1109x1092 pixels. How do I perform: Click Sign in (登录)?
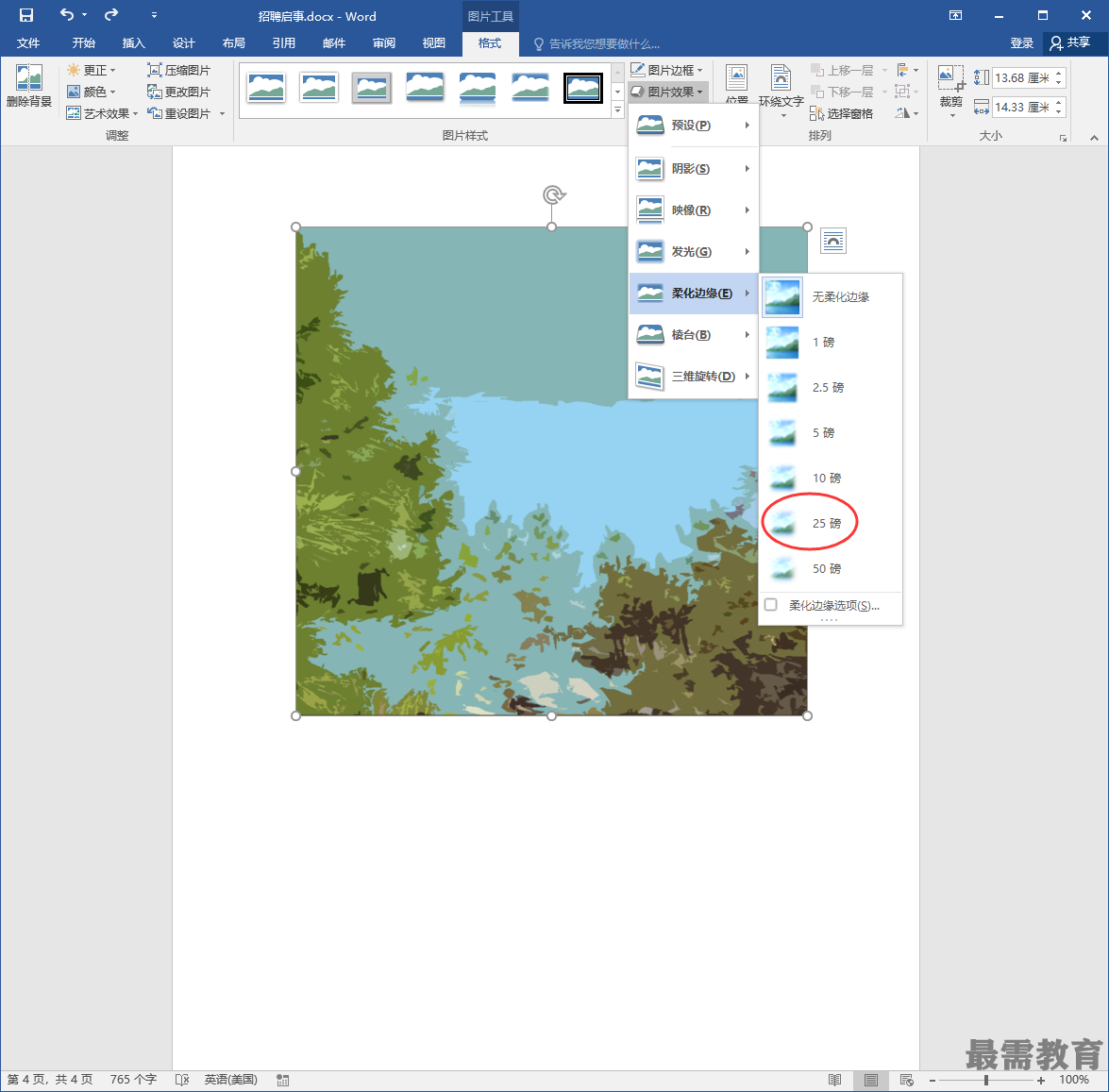[1021, 43]
